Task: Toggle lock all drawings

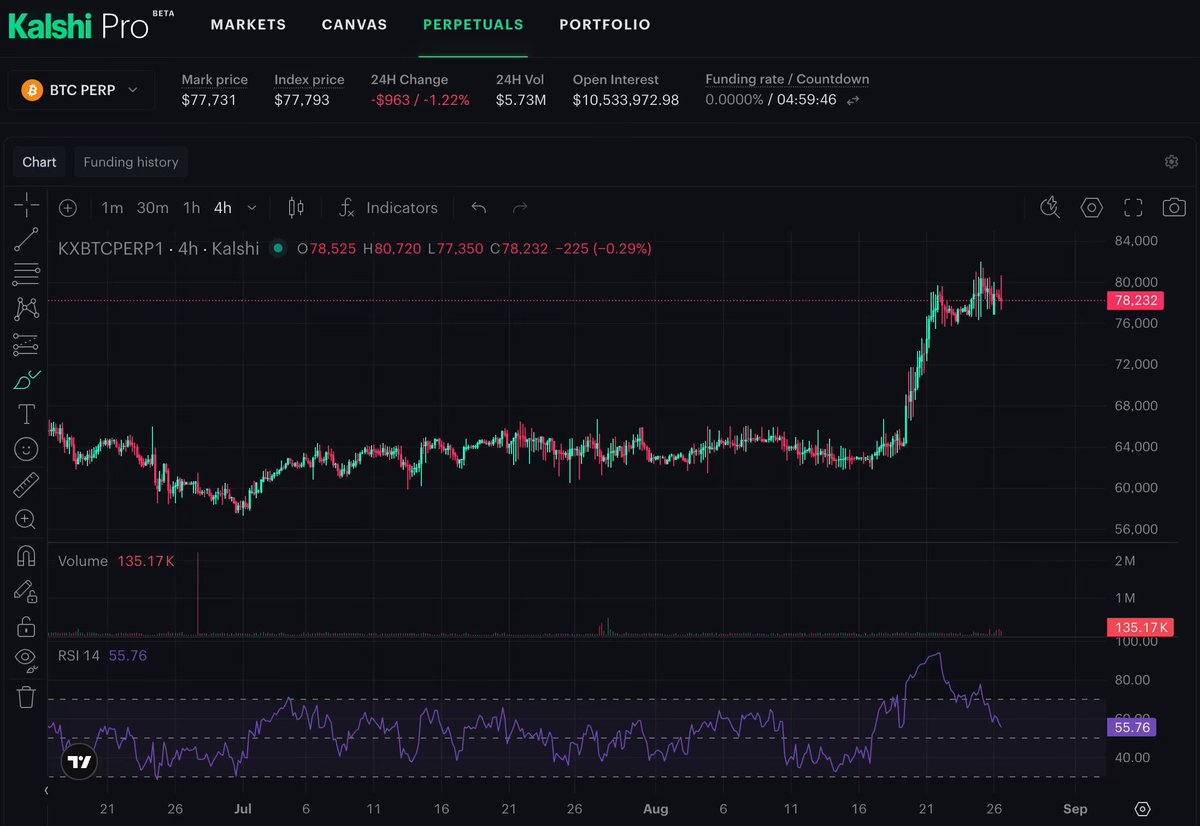Action: tap(27, 627)
